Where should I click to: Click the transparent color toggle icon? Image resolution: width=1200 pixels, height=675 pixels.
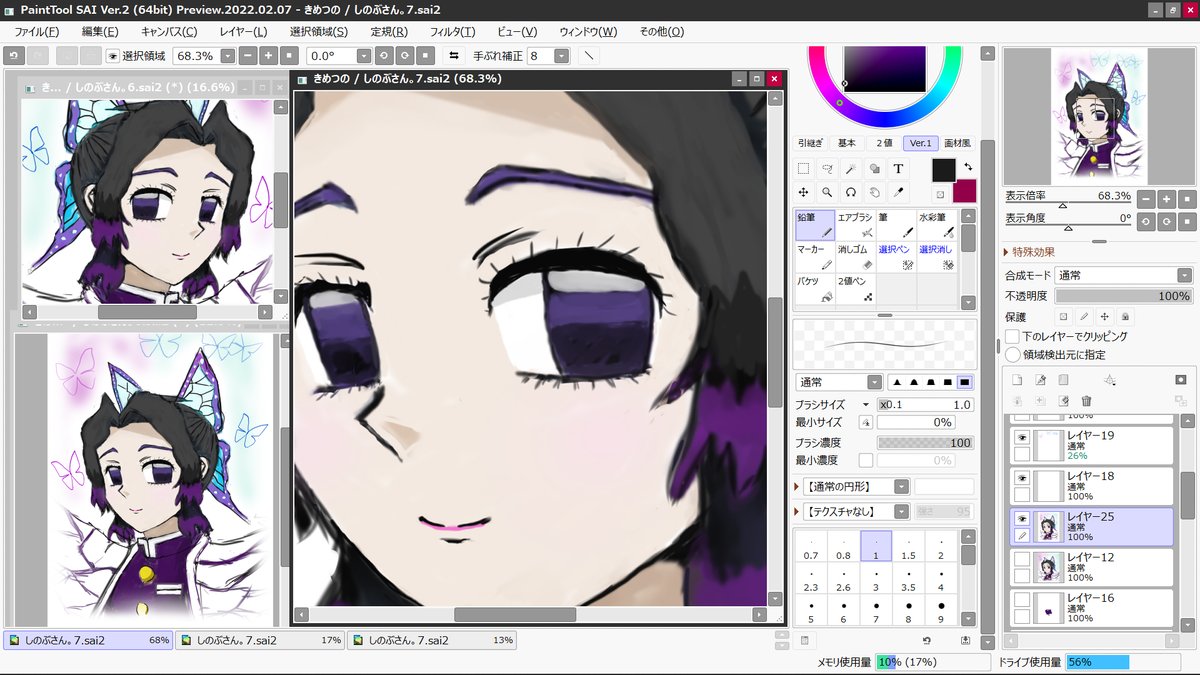(x=941, y=194)
